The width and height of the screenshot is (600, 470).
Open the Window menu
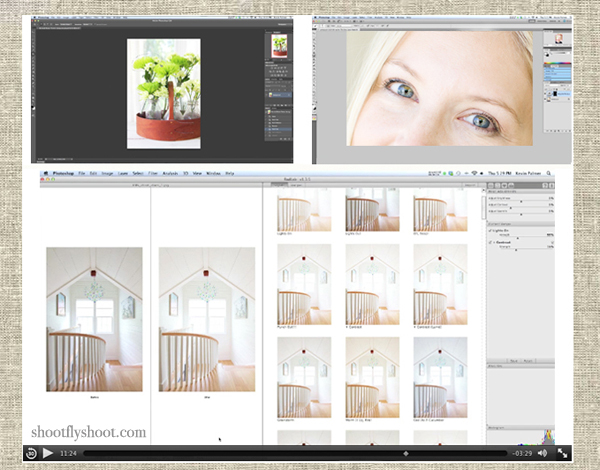click(x=214, y=173)
